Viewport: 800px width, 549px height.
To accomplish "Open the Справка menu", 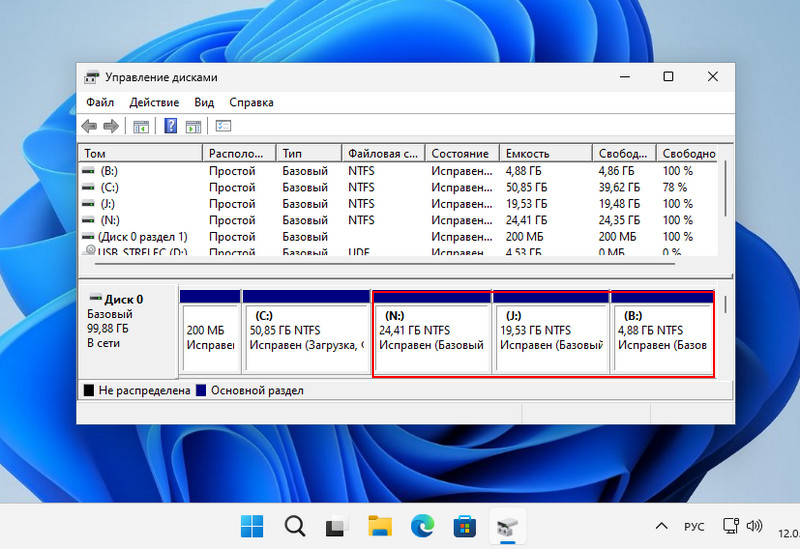I will (251, 102).
